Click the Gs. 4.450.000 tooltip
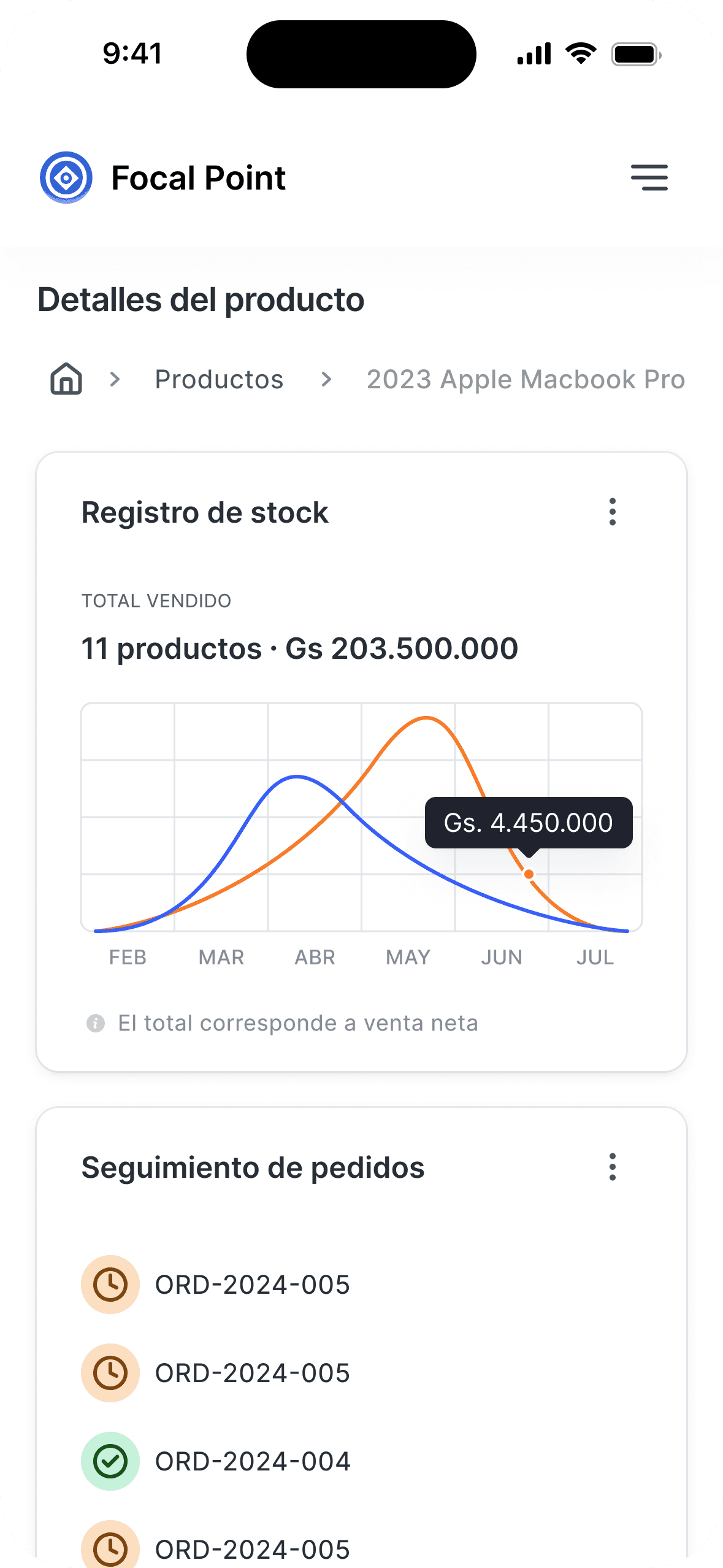 pos(529,823)
